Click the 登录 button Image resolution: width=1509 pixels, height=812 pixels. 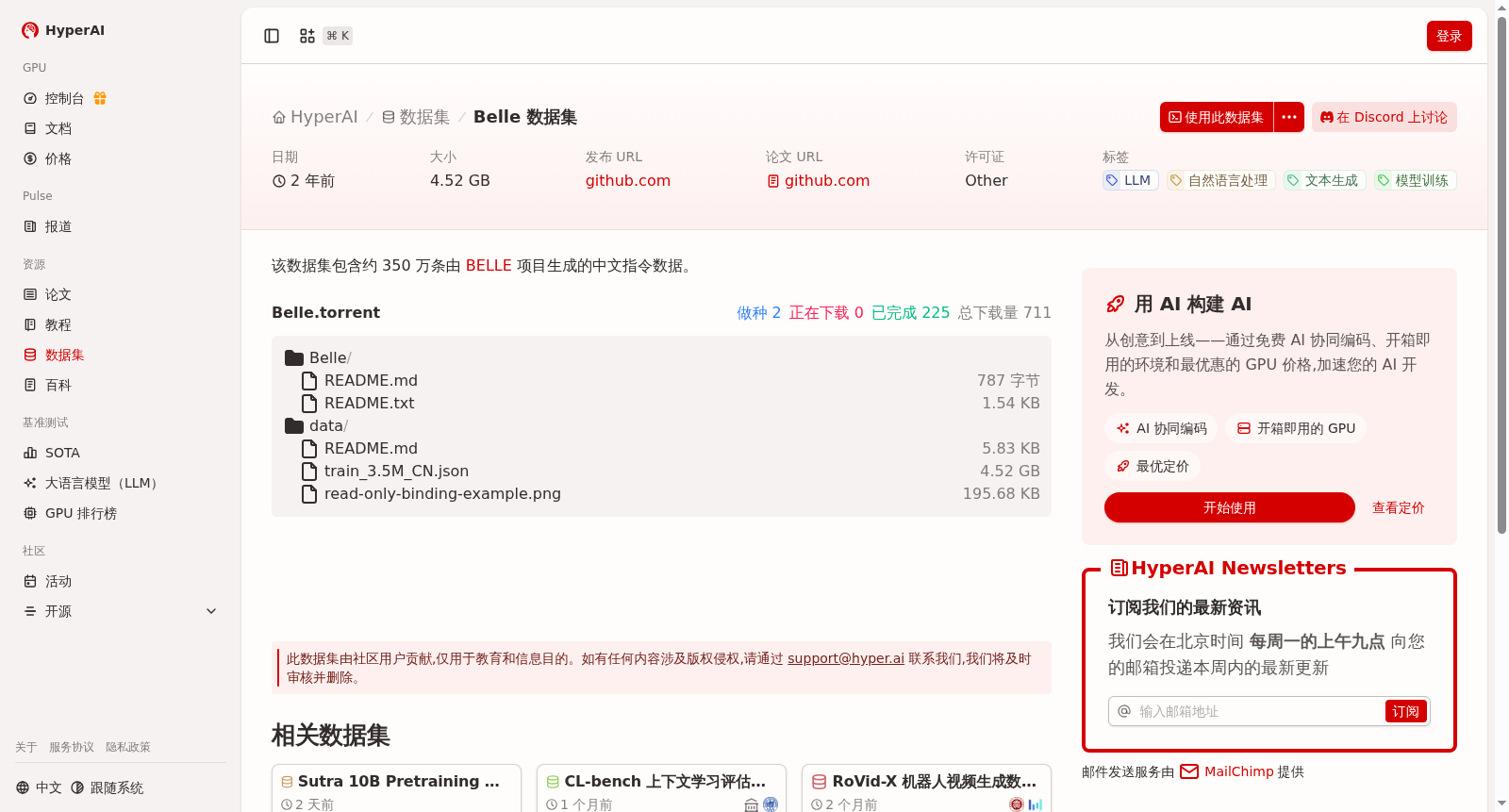click(x=1449, y=36)
